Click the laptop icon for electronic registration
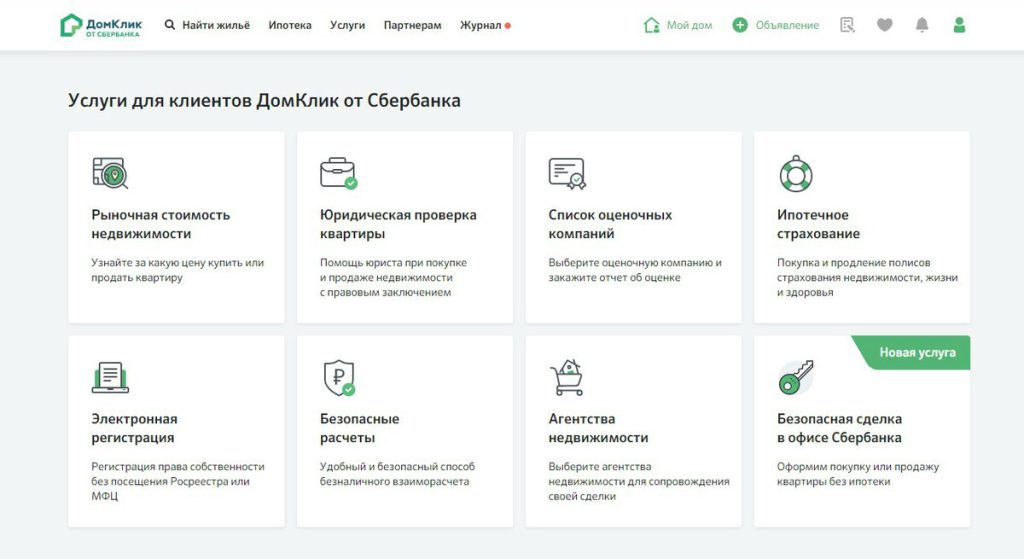 [110, 377]
